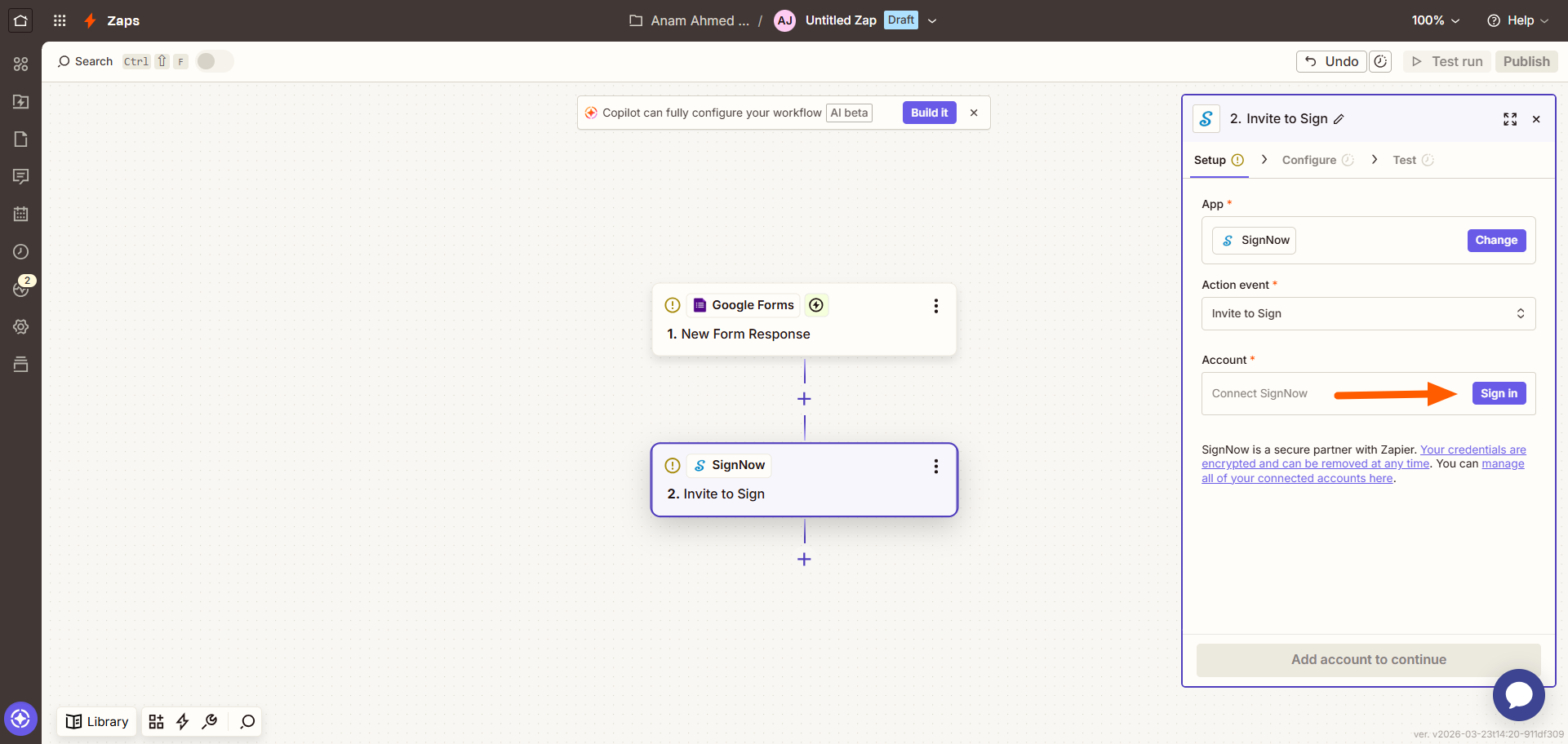Open Tables with the bottom sidebar icon
This screenshot has width=1568, height=744.
tap(21, 364)
